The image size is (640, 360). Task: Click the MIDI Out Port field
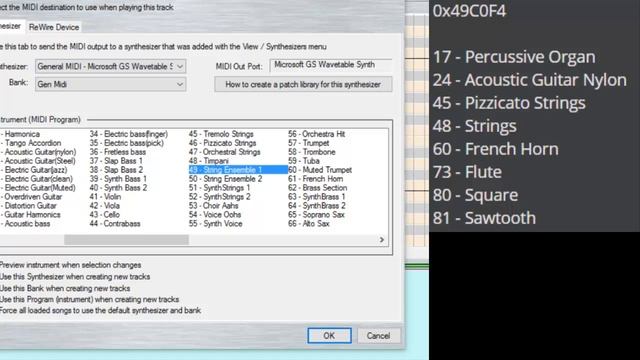[331, 64]
